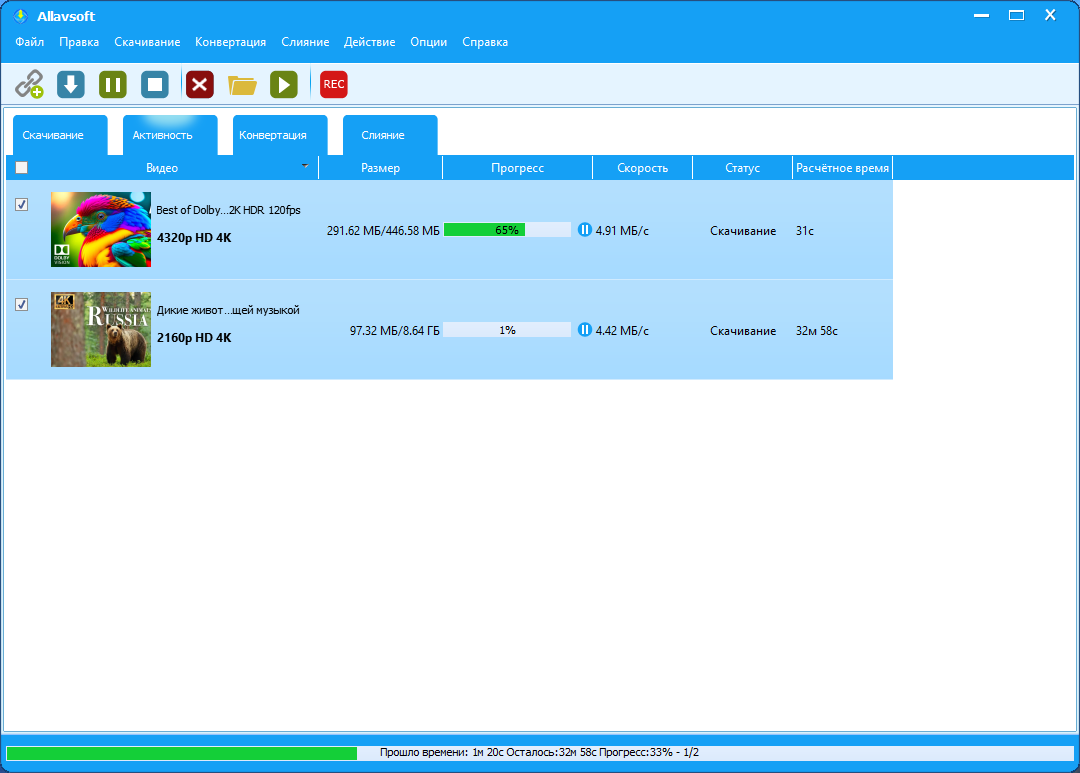The image size is (1080, 773).
Task: Pause downloads with green pause toolbar icon
Action: [x=113, y=84]
